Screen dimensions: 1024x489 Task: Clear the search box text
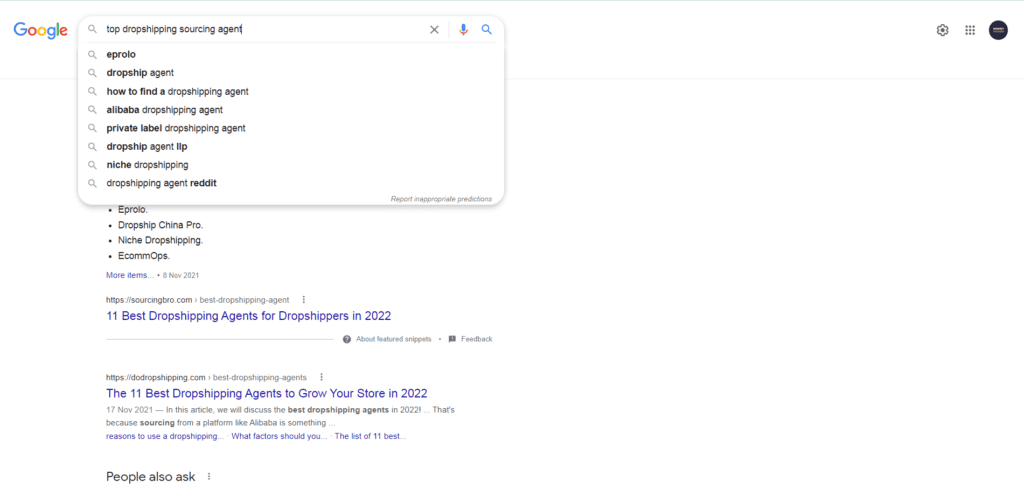[x=434, y=30]
